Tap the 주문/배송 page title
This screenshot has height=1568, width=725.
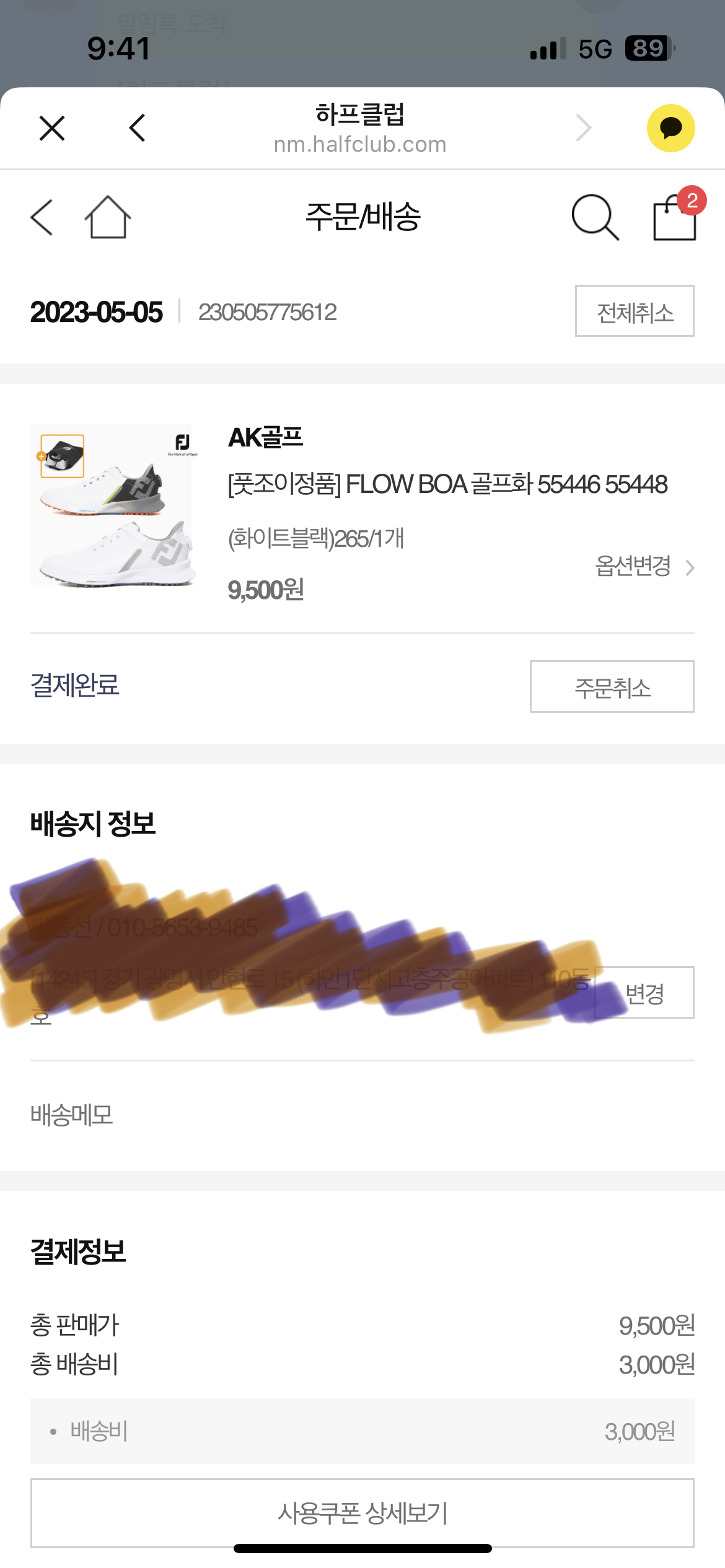362,217
